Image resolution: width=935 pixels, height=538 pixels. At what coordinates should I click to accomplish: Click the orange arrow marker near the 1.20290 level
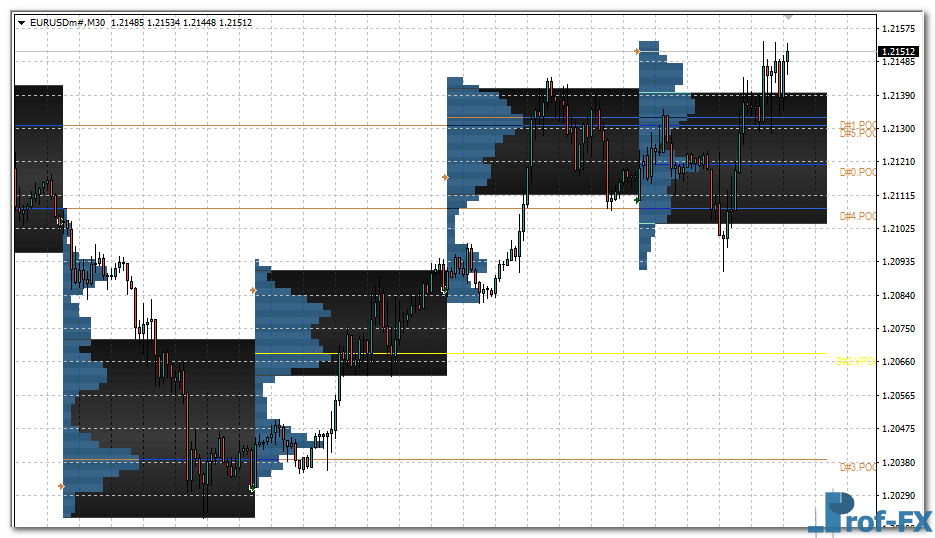[61, 486]
